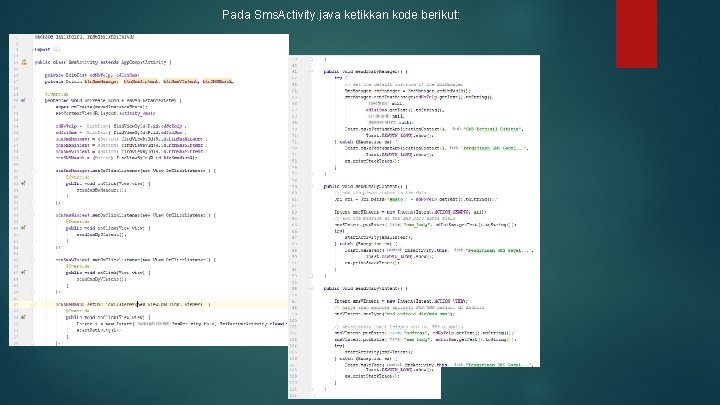Click the class gutter icon beside SmsActivity declaration
Image resolution: width=720 pixels, height=405 pixels.
[x=24, y=62]
